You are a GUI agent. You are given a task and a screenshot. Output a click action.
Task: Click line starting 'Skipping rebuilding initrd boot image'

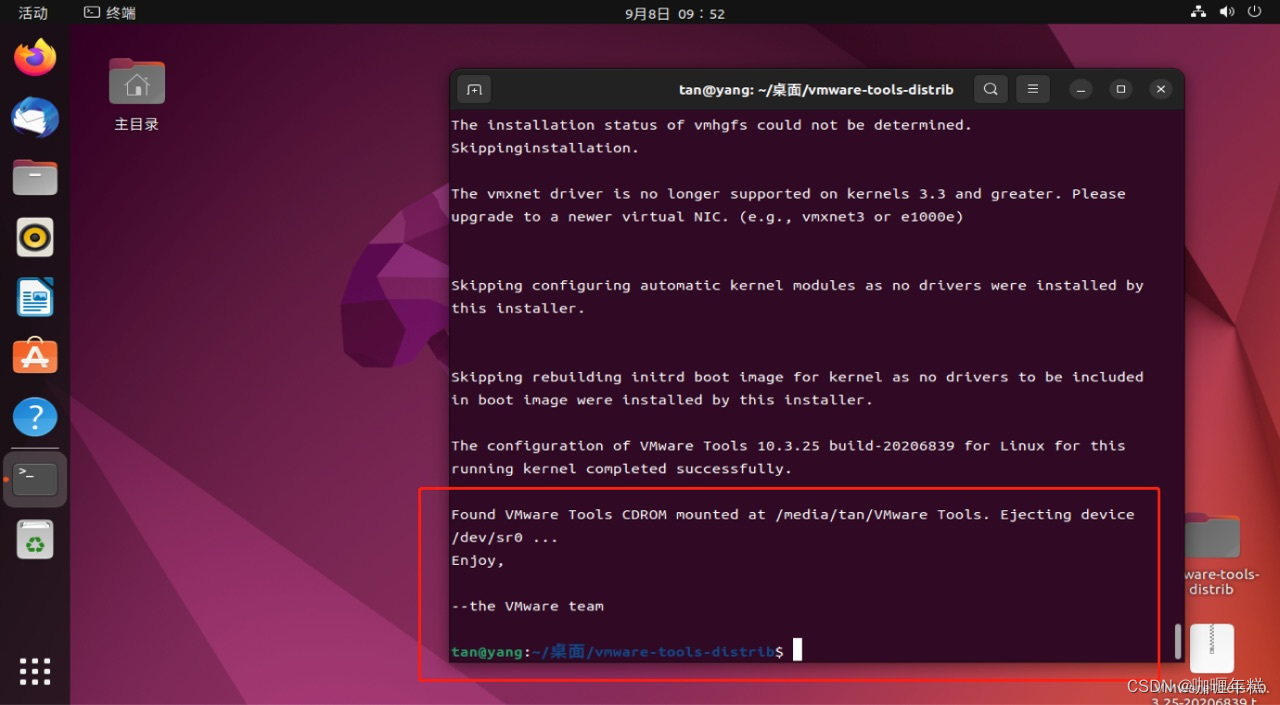click(x=797, y=377)
